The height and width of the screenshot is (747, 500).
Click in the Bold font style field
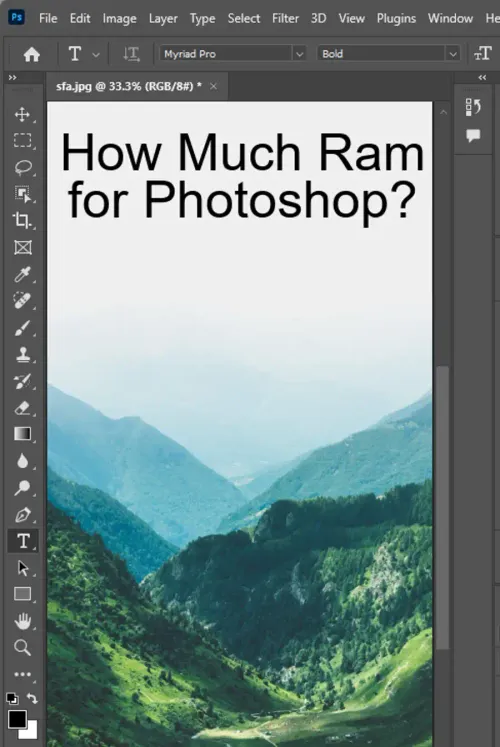click(382, 54)
